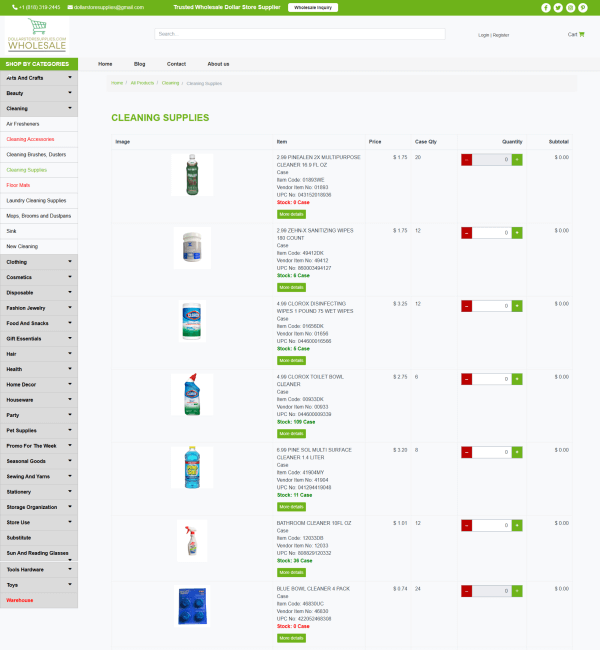Open the Facebook social icon

point(546,7)
